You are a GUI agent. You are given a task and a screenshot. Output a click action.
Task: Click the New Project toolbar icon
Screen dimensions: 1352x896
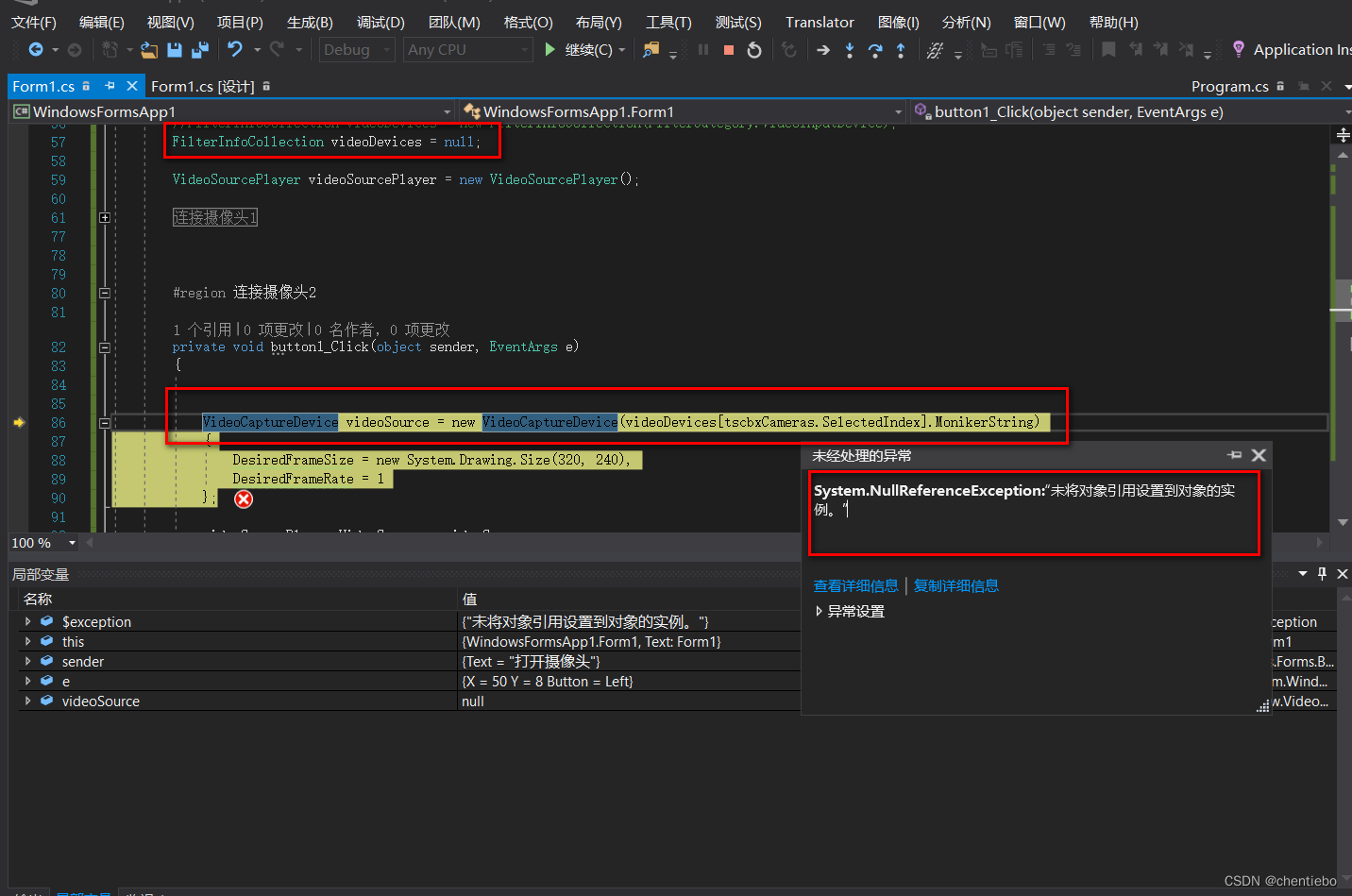click(110, 49)
